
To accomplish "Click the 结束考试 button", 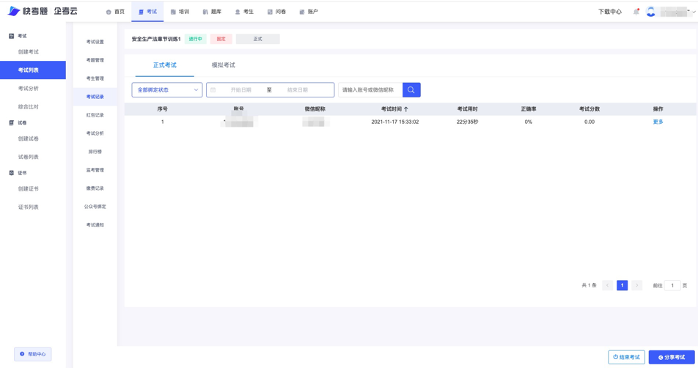I will tap(626, 357).
